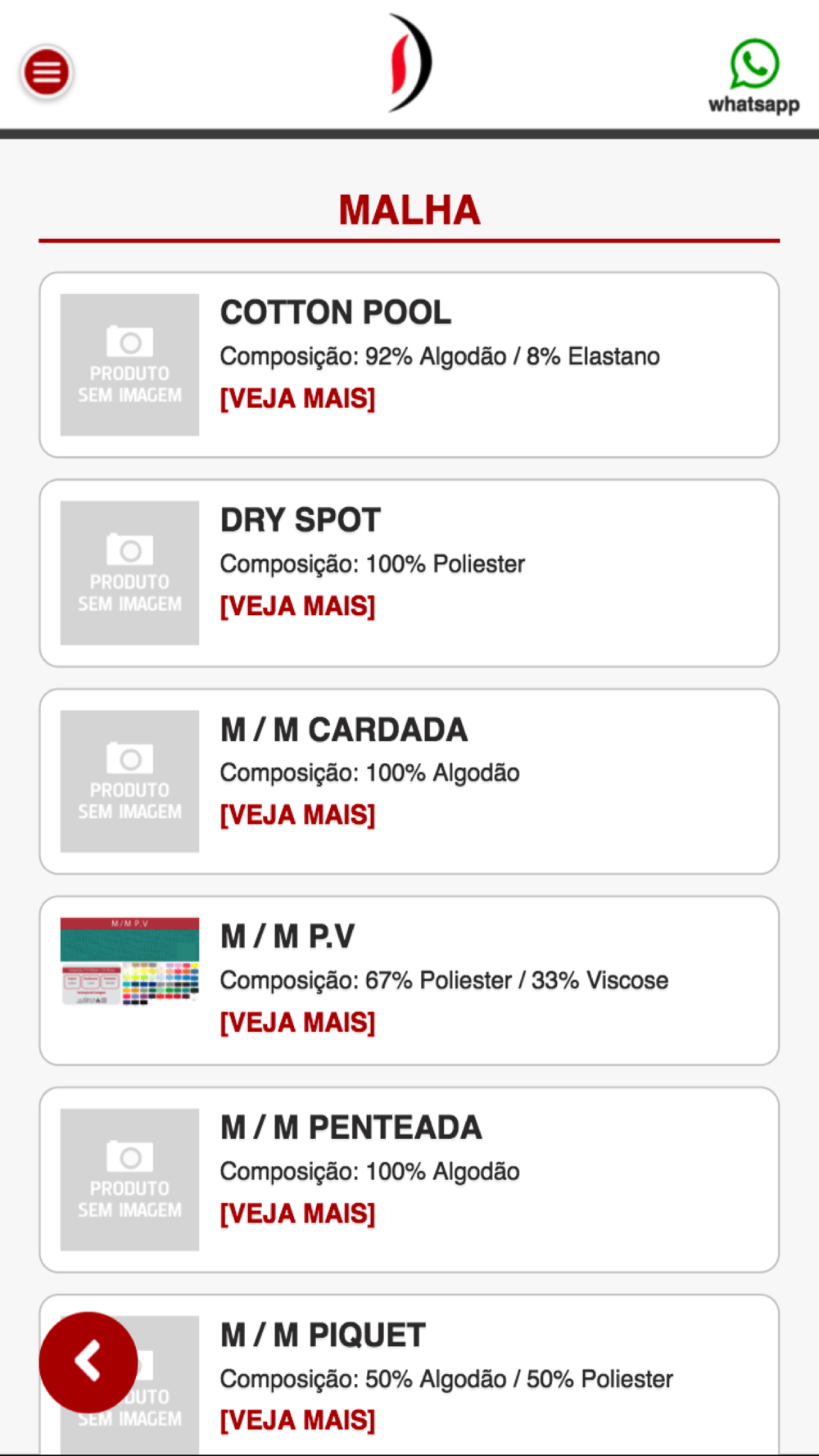Click VEJA MAIS under M / M P.V
This screenshot has width=819, height=1456.
pyautogui.click(x=297, y=1022)
